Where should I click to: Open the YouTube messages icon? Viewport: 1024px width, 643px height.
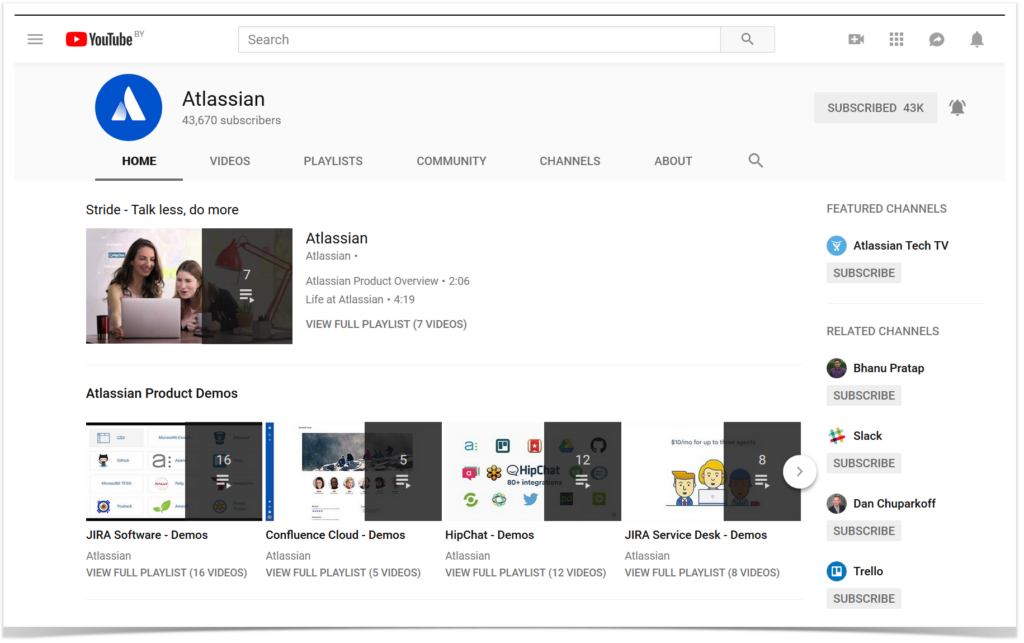(936, 39)
